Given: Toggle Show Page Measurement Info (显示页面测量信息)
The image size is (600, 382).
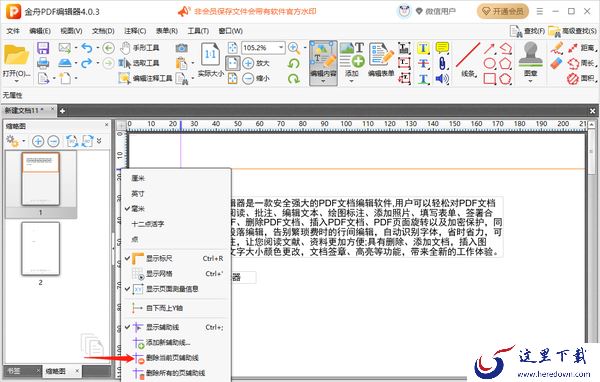Looking at the screenshot, I should coord(176,289).
